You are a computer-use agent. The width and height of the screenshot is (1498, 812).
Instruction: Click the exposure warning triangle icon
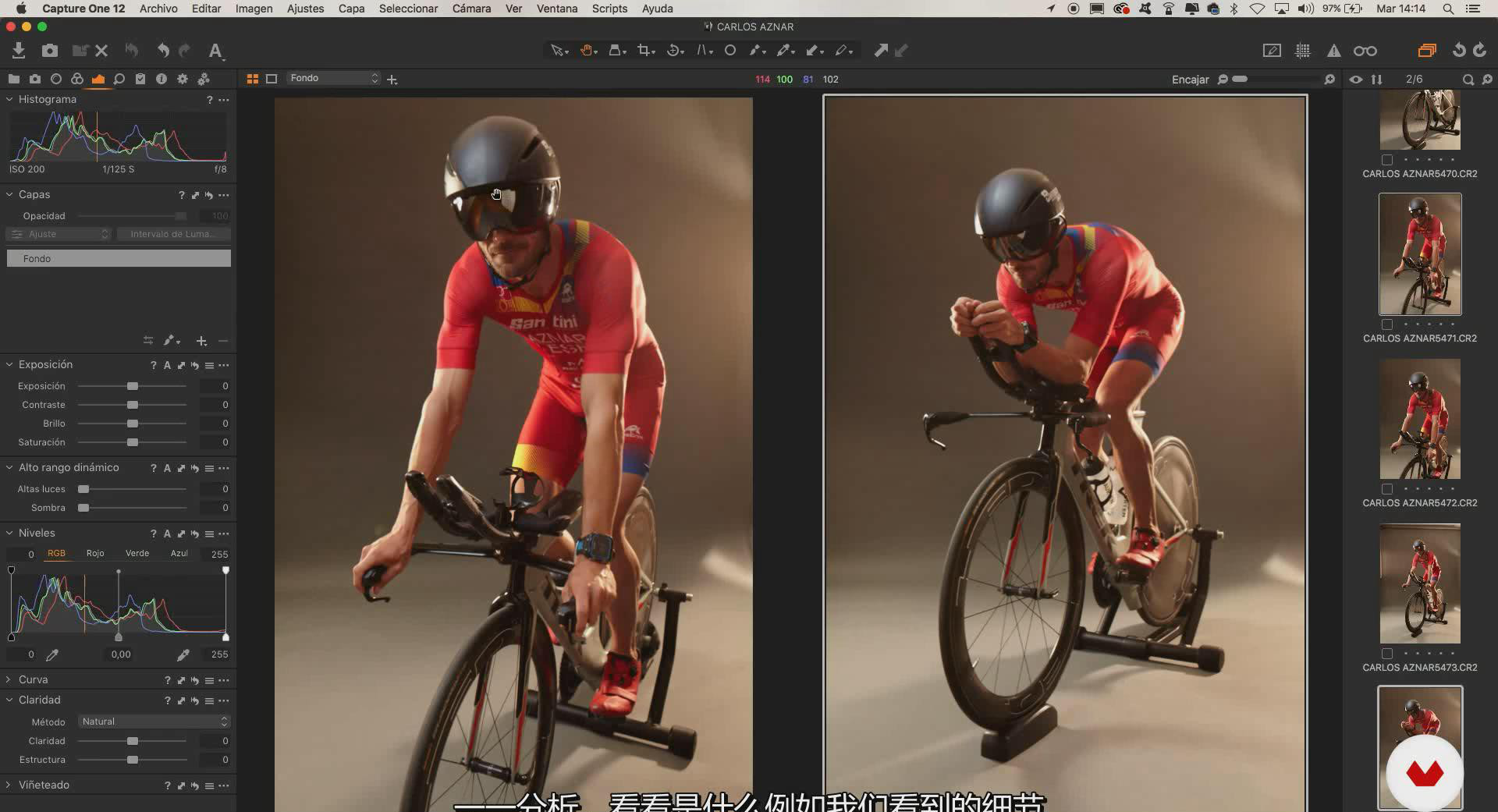tap(1334, 51)
